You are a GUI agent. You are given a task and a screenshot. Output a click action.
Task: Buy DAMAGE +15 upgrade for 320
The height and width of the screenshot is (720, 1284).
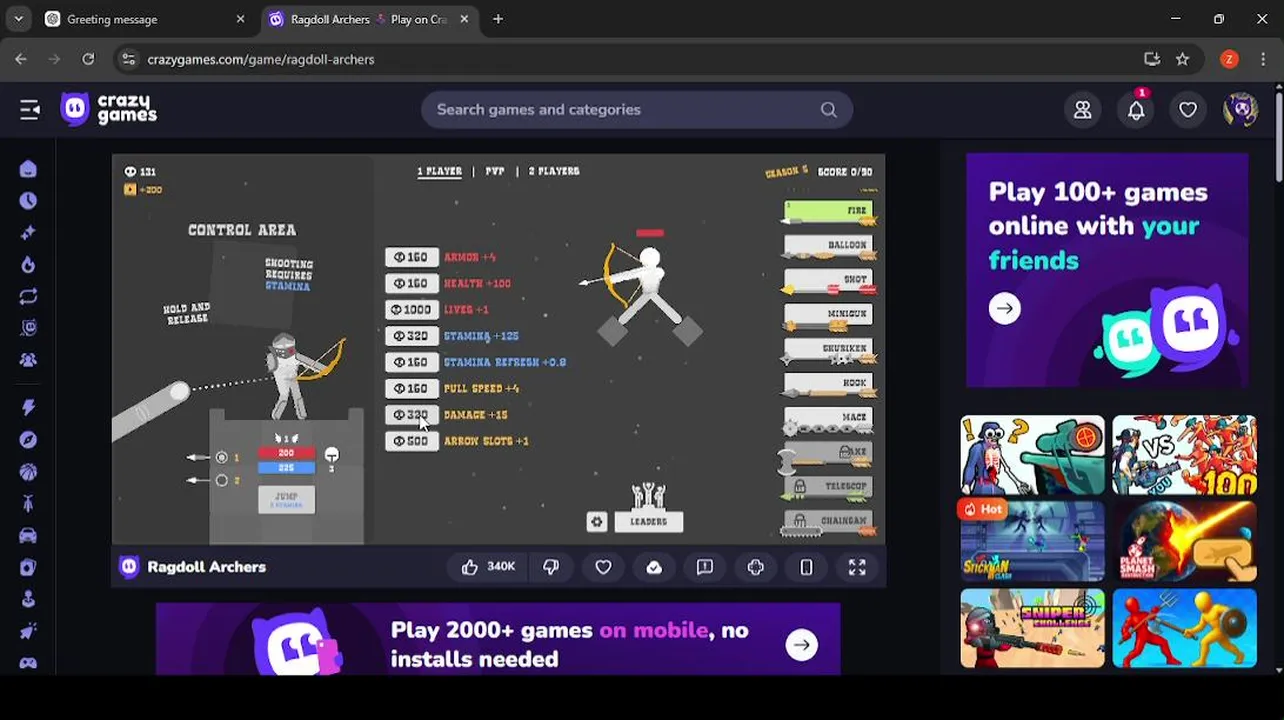tap(412, 415)
